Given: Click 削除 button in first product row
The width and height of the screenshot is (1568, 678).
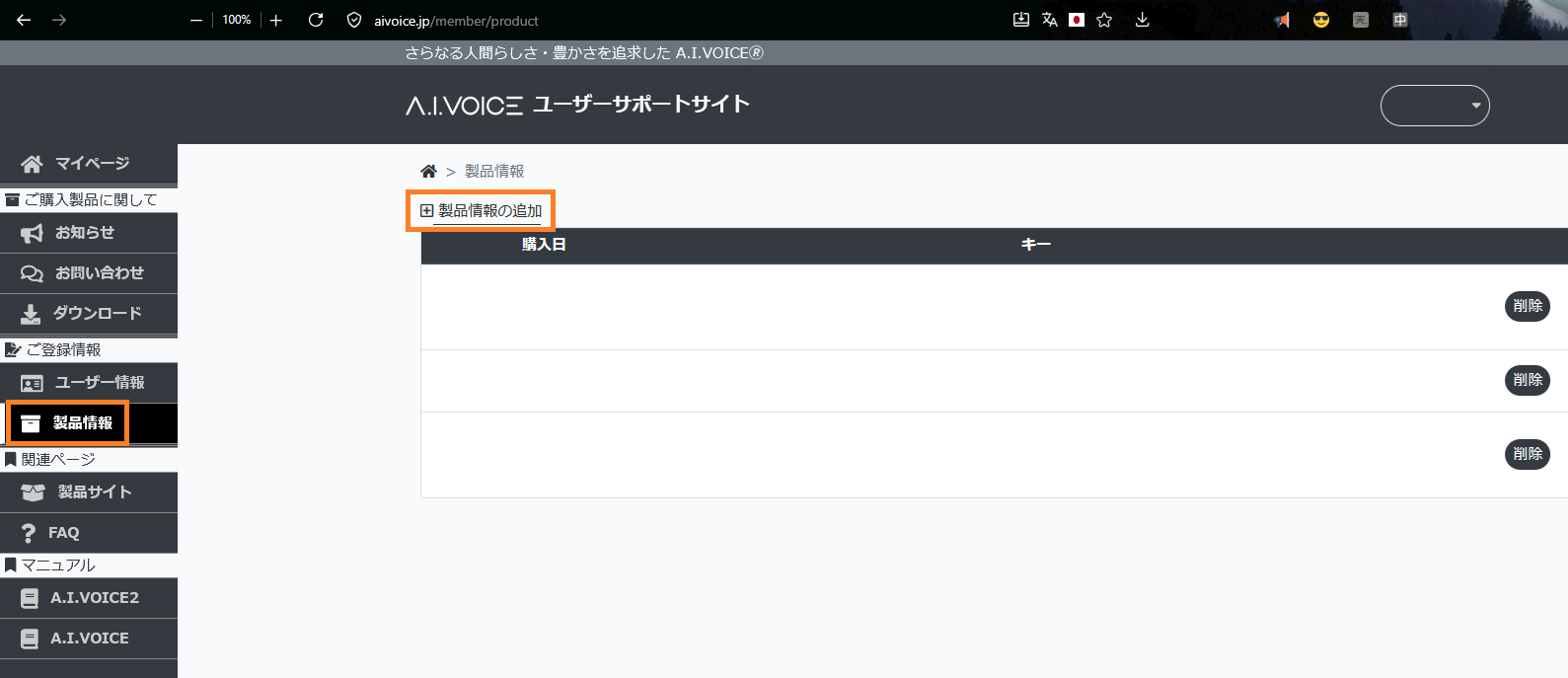Looking at the screenshot, I should (x=1528, y=306).
